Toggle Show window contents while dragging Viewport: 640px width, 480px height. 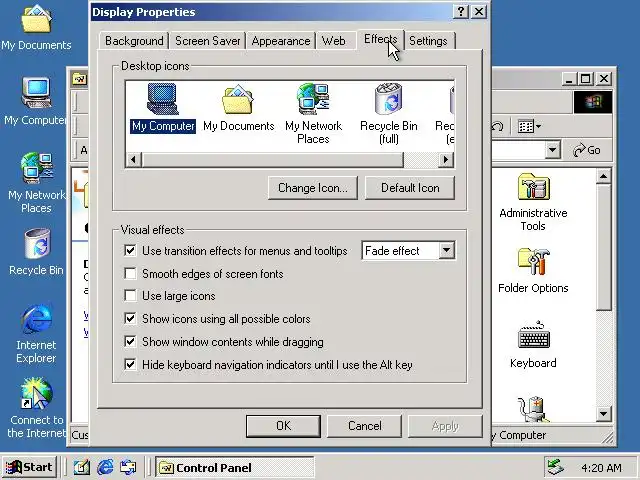130,341
